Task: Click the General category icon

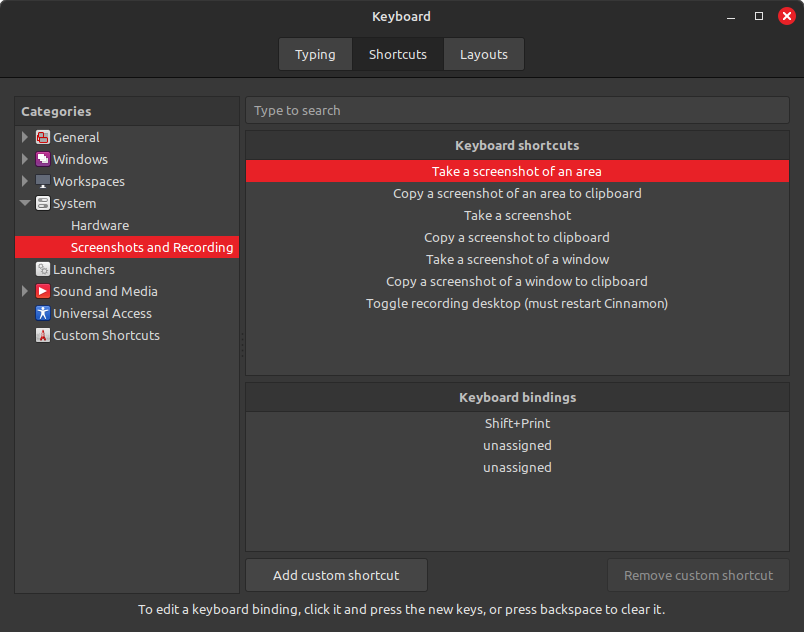Action: (x=43, y=138)
